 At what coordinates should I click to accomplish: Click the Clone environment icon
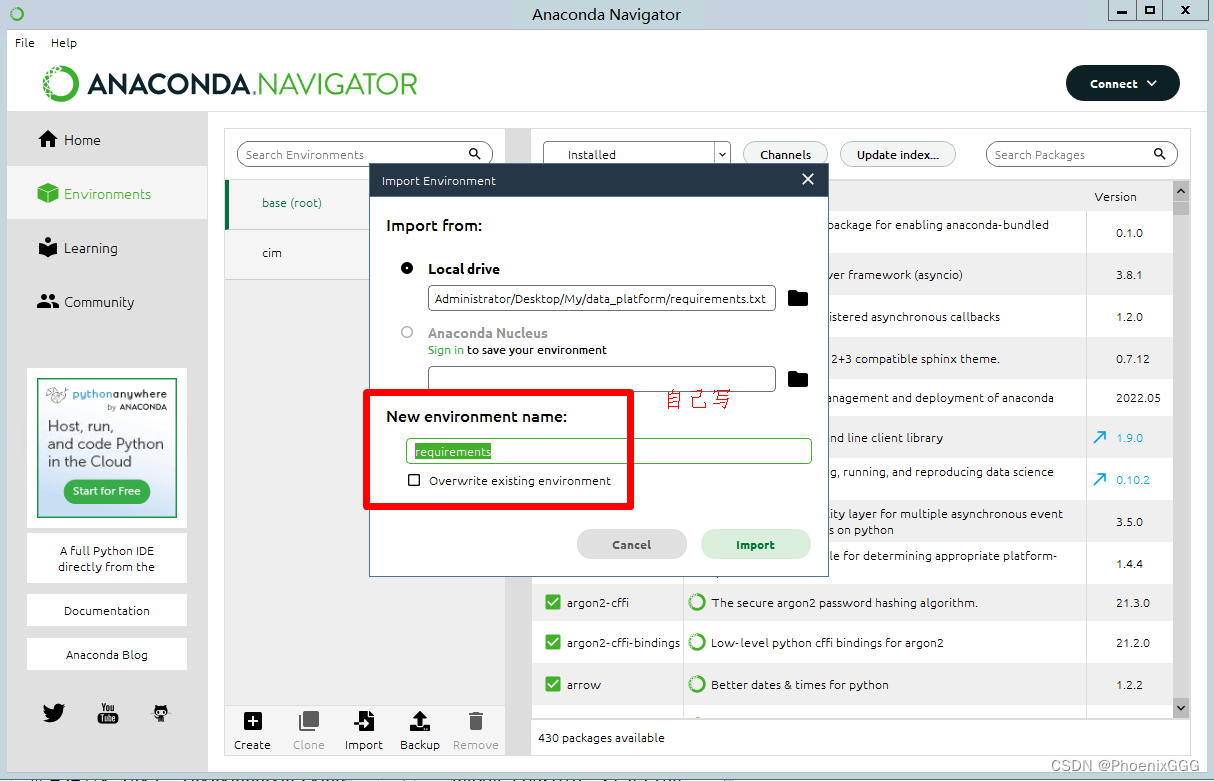pyautogui.click(x=309, y=721)
